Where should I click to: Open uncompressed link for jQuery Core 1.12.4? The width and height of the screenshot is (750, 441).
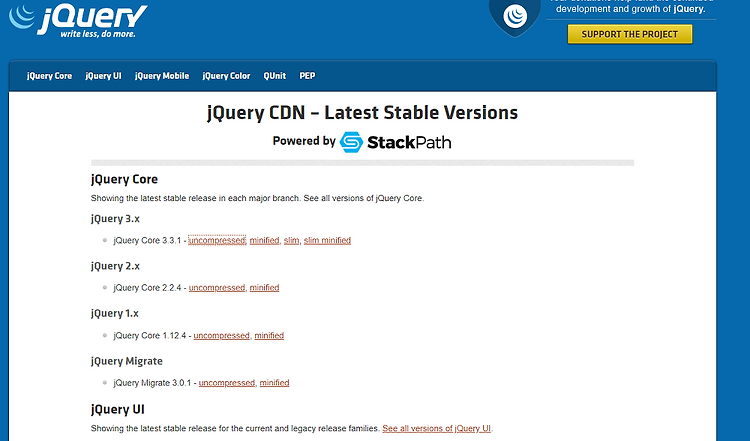point(221,335)
